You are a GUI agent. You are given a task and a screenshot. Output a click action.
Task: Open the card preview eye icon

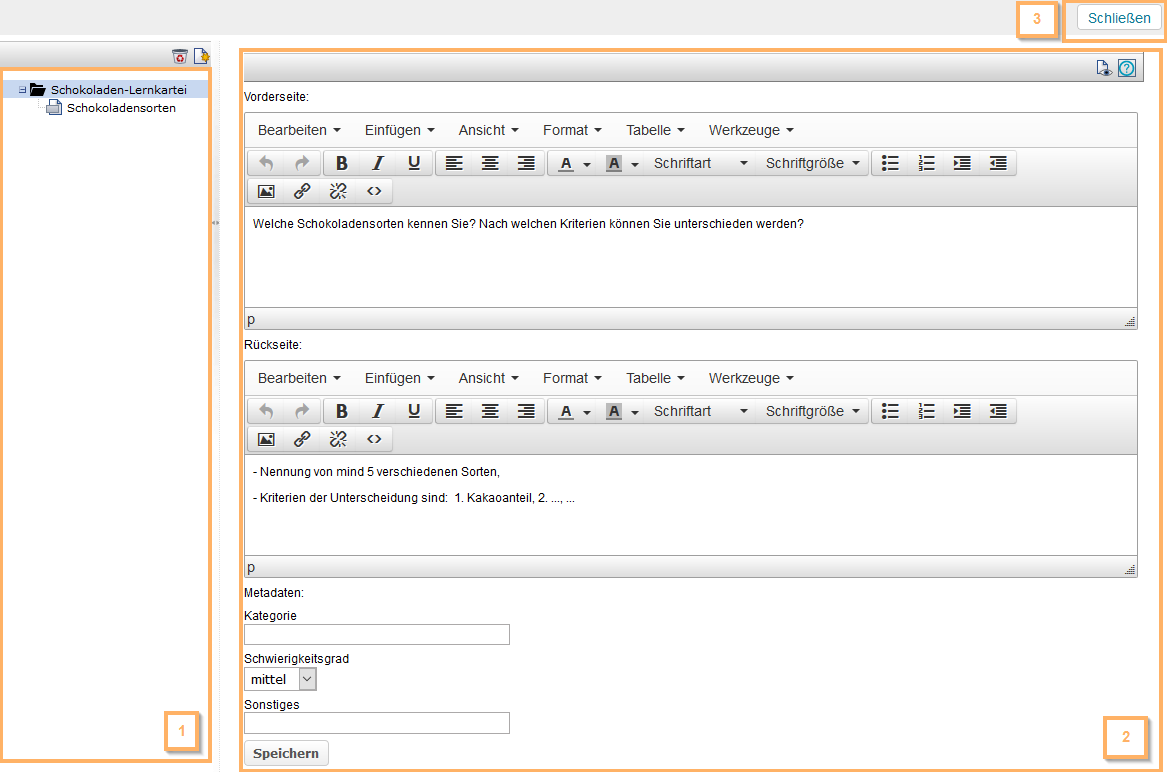1103,68
